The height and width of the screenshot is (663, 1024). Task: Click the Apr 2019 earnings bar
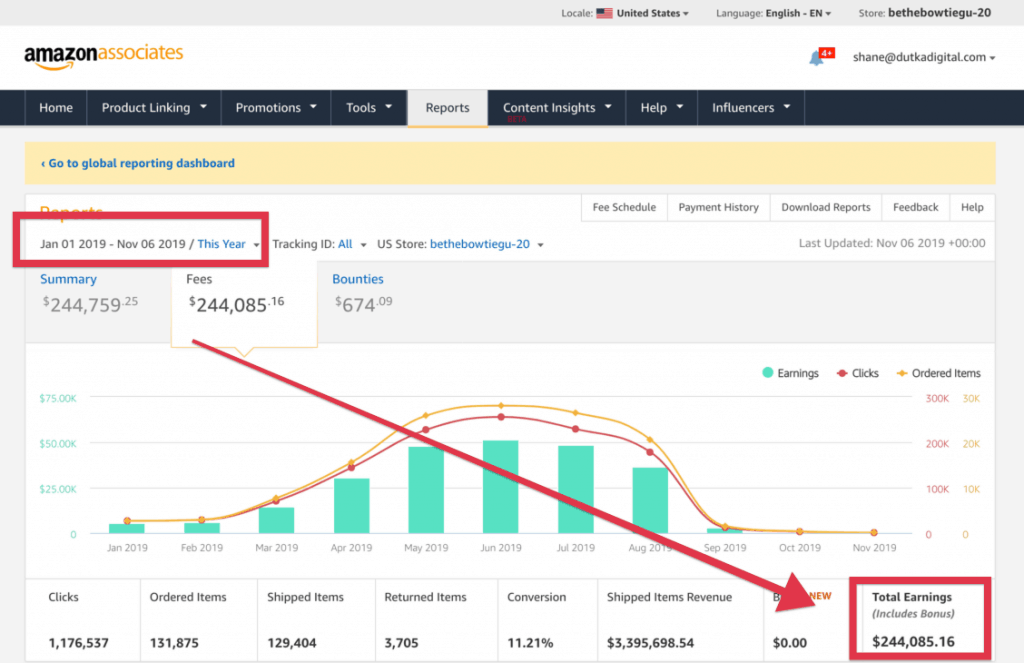click(351, 506)
